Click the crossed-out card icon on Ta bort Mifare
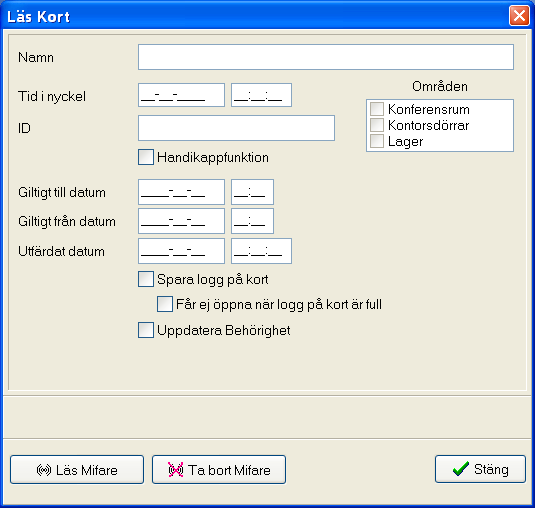The image size is (535, 508). tap(176, 470)
